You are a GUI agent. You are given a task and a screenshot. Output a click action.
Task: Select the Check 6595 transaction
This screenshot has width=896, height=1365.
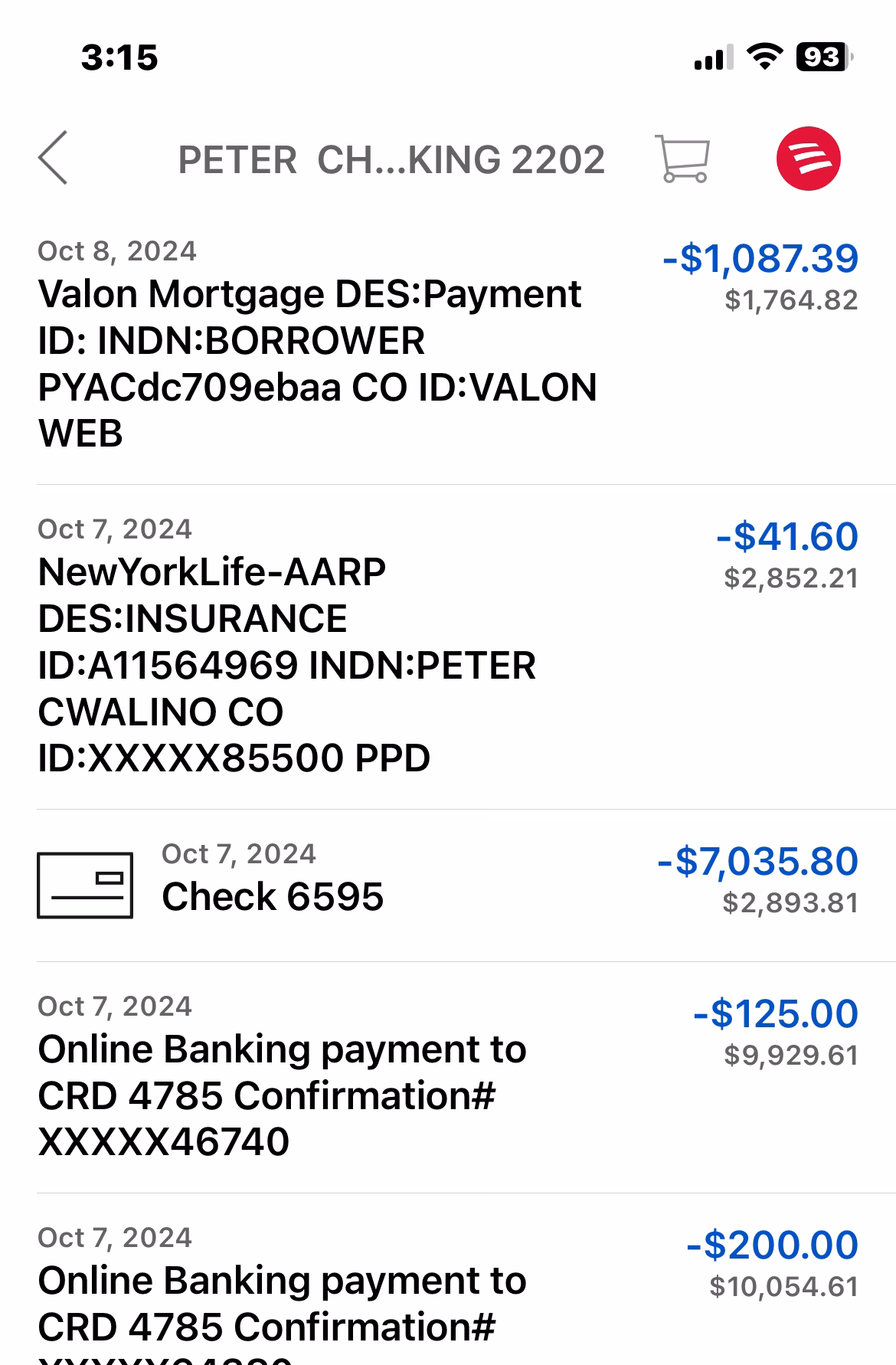coord(273,896)
